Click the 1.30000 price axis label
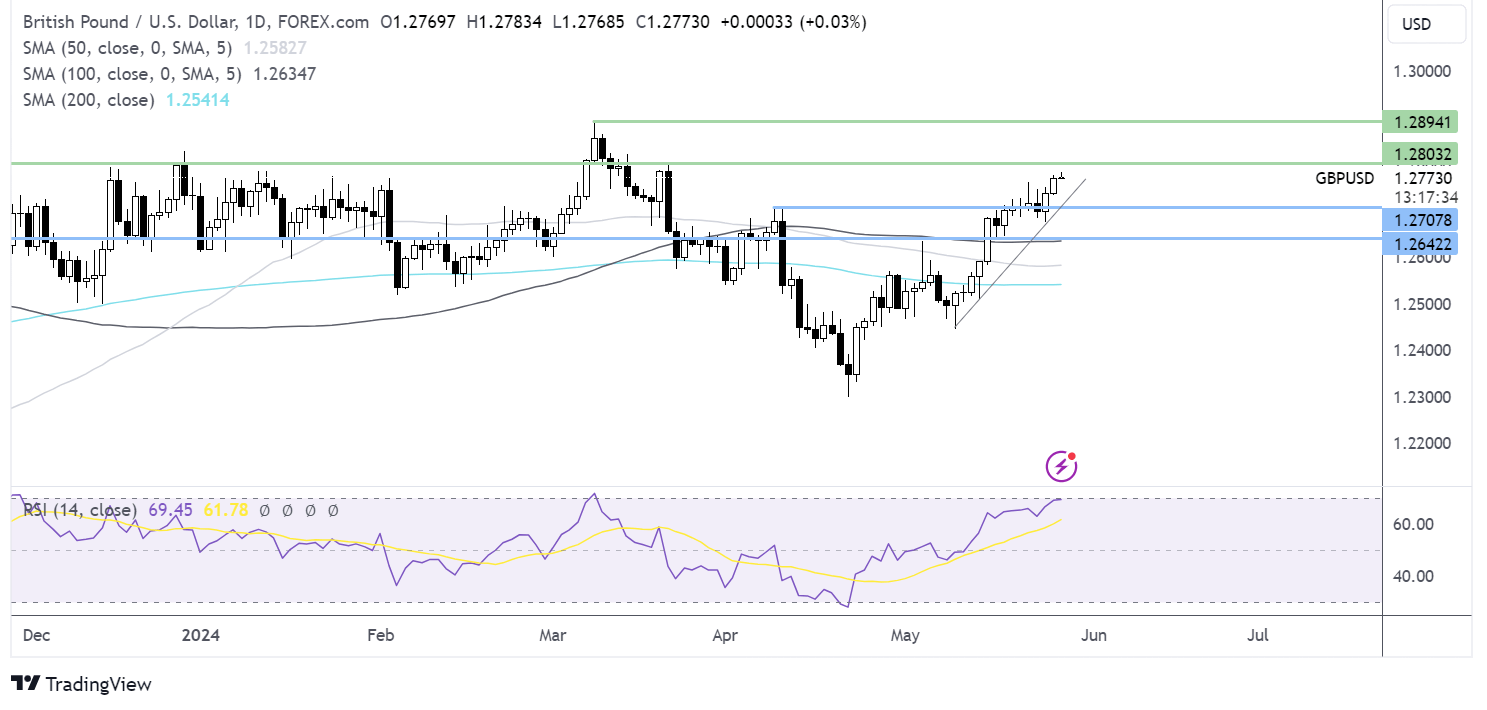This screenshot has width=1487, height=710. (1421, 72)
